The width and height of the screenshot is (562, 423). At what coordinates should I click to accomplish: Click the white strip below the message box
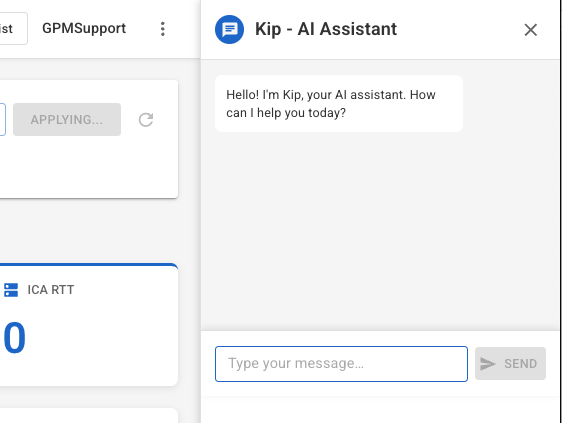pos(380,410)
